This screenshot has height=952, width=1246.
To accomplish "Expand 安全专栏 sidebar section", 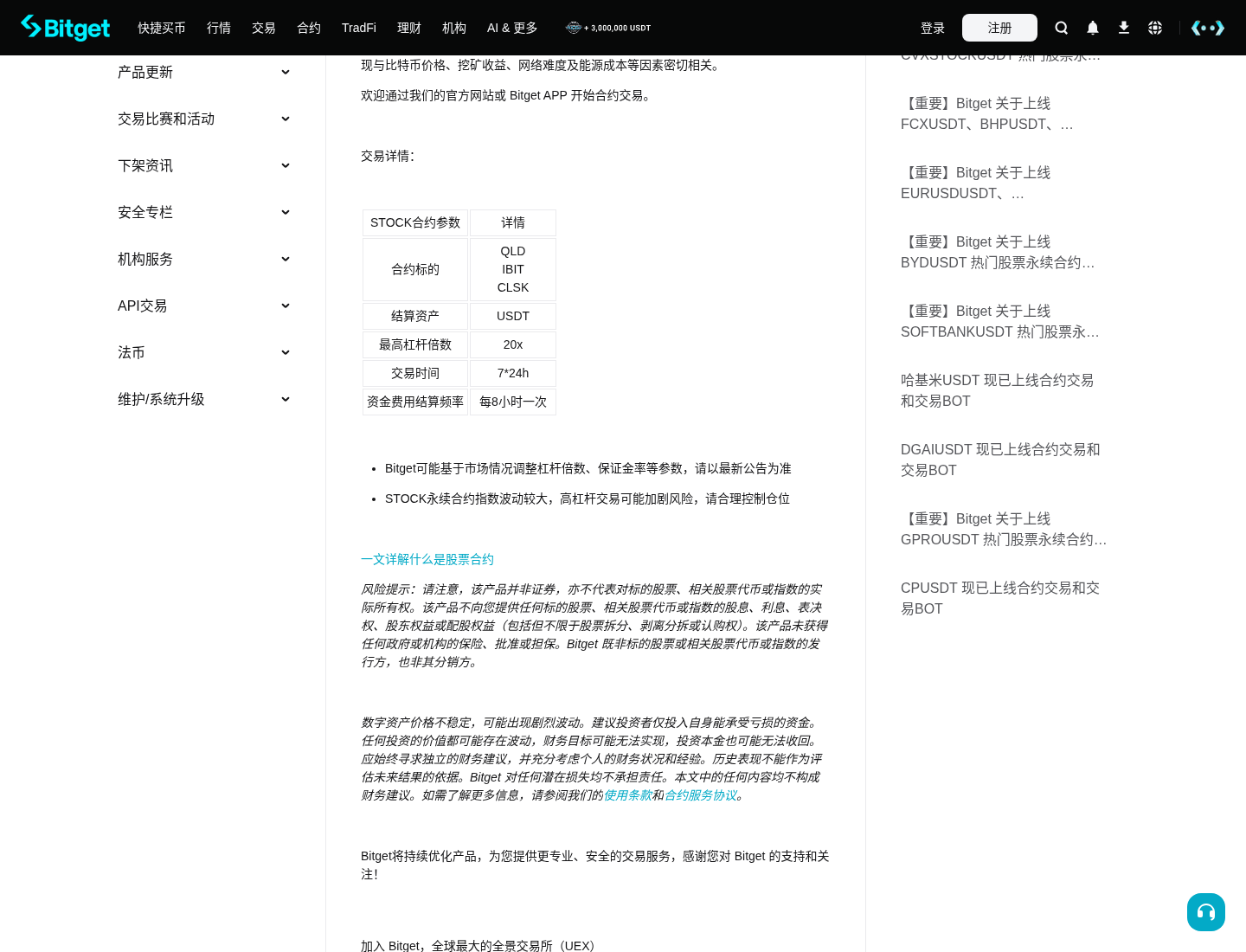I will [204, 212].
